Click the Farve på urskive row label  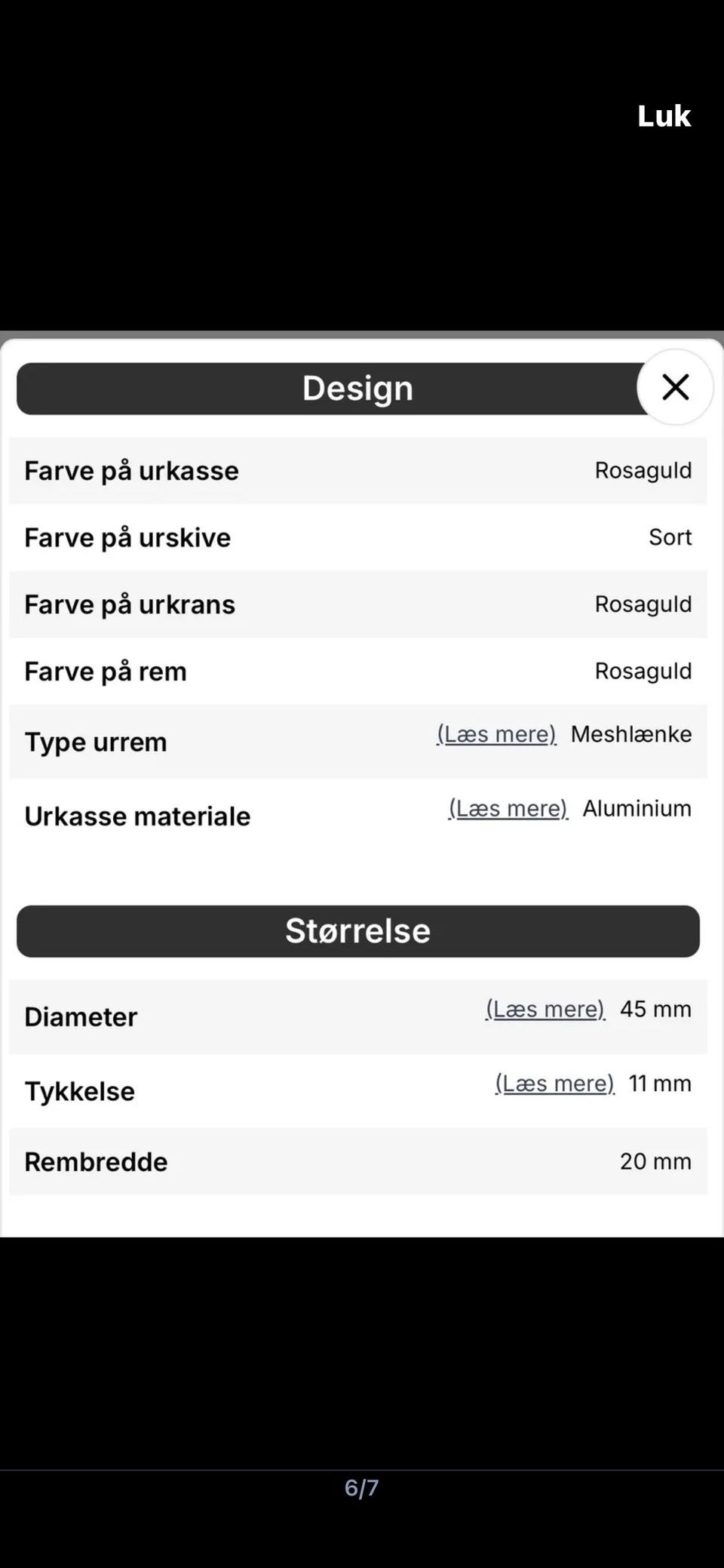[x=127, y=538]
